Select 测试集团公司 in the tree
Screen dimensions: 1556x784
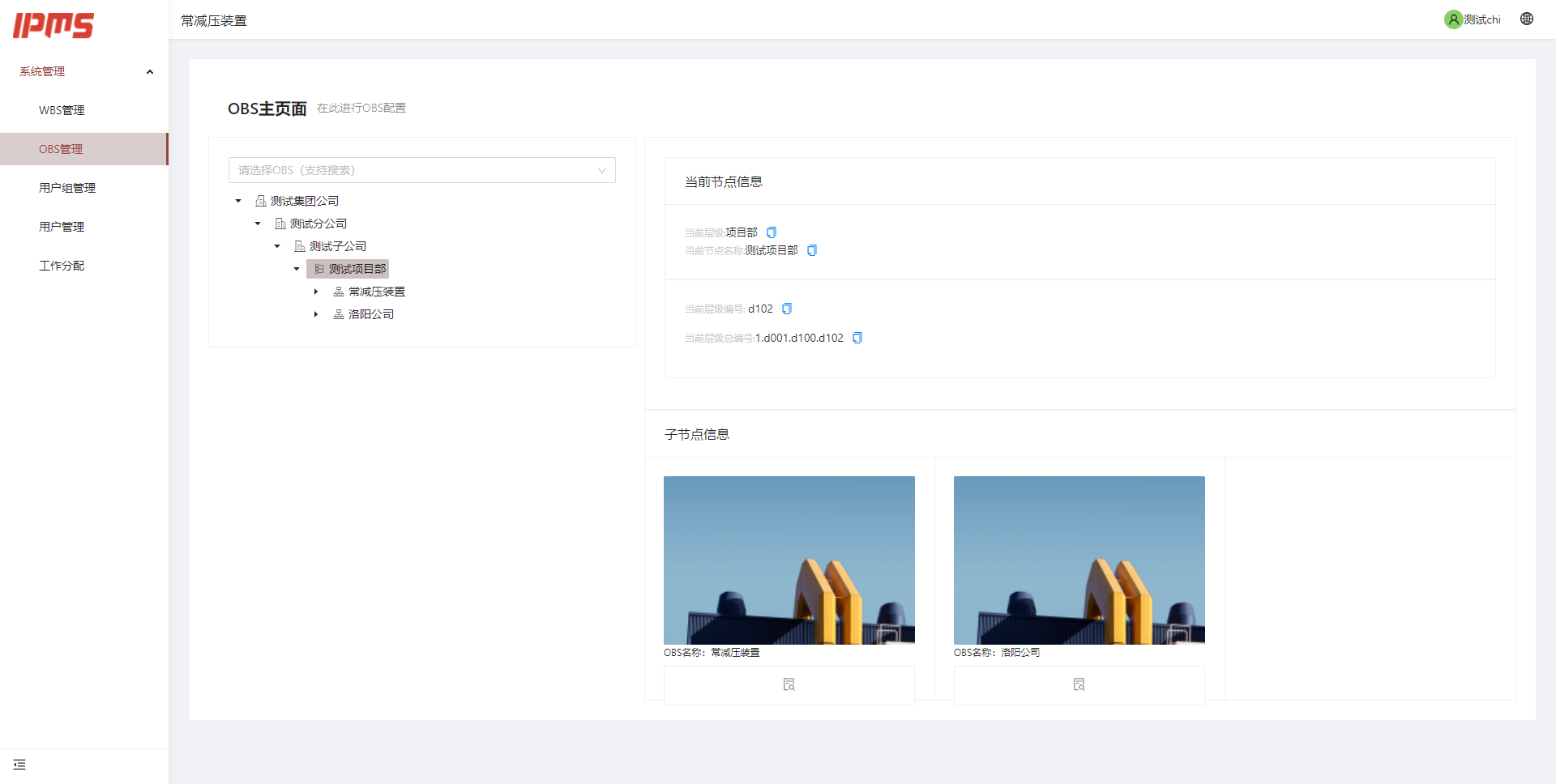click(305, 201)
